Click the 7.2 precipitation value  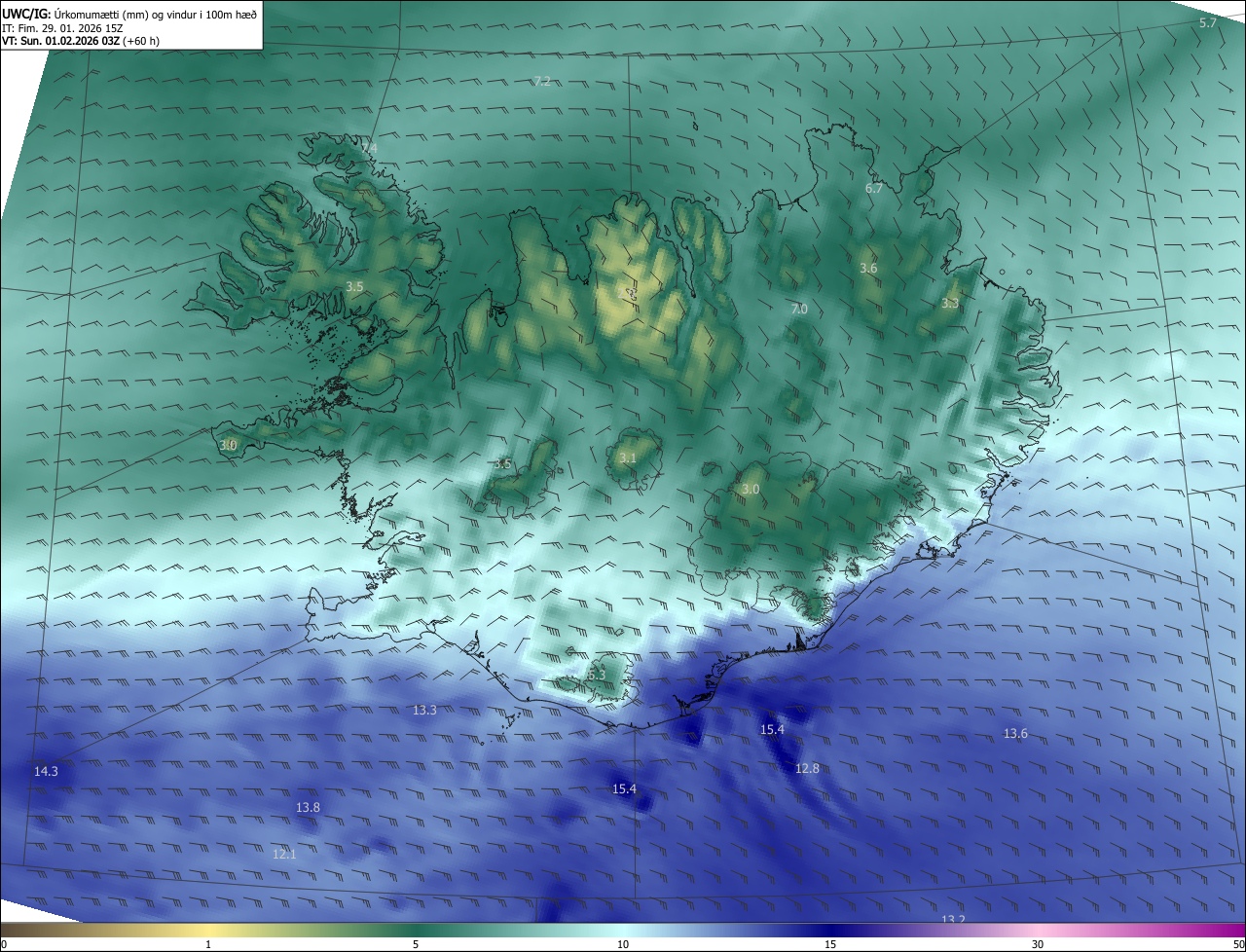[x=543, y=81]
